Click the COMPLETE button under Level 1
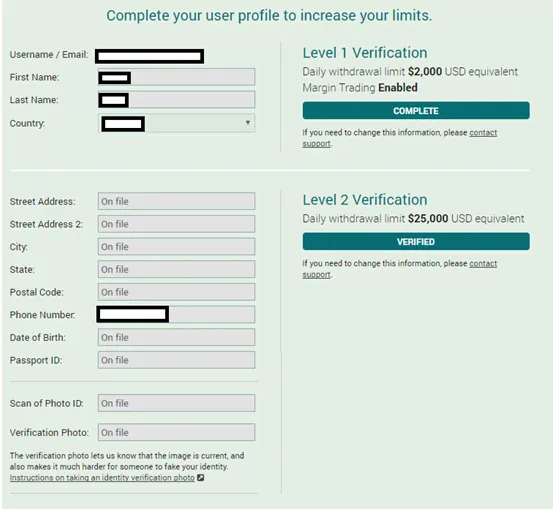 tap(416, 111)
